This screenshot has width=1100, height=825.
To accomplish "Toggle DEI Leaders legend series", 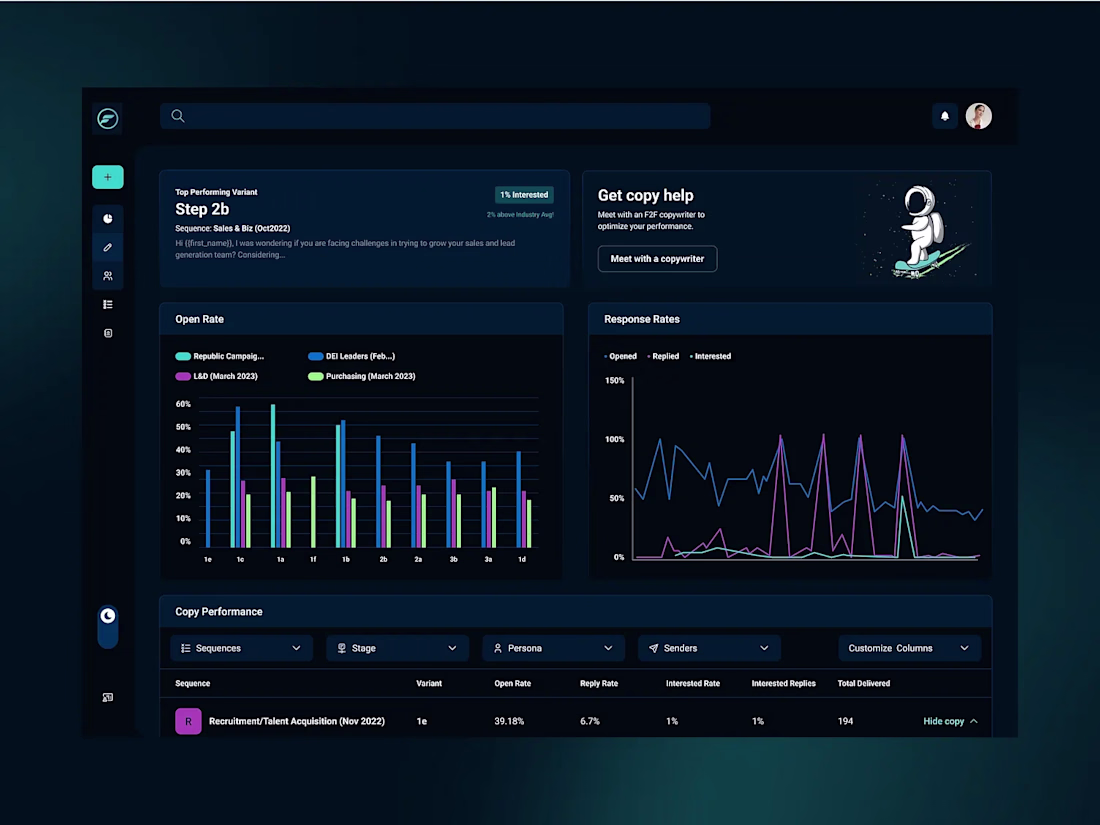I will click(351, 356).
